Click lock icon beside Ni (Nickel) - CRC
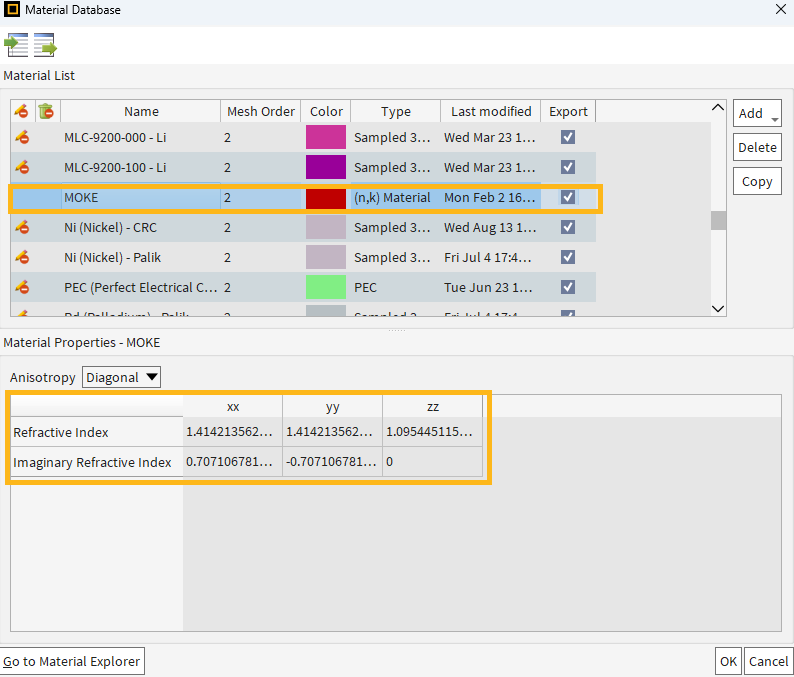The width and height of the screenshot is (794, 677). [x=22, y=227]
